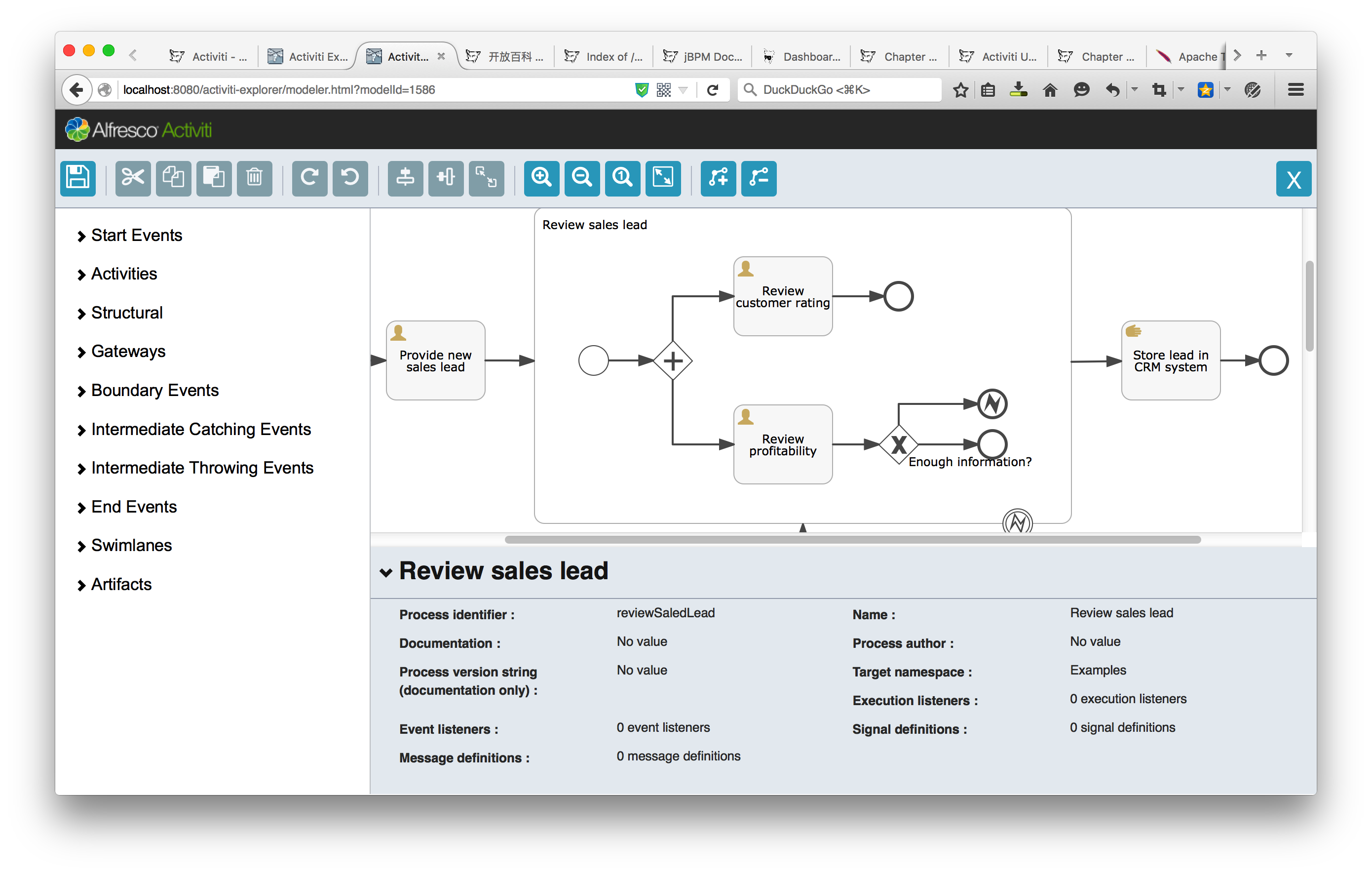Image resolution: width=1372 pixels, height=874 pixels.
Task: Click the Delete trash icon
Action: [254, 178]
